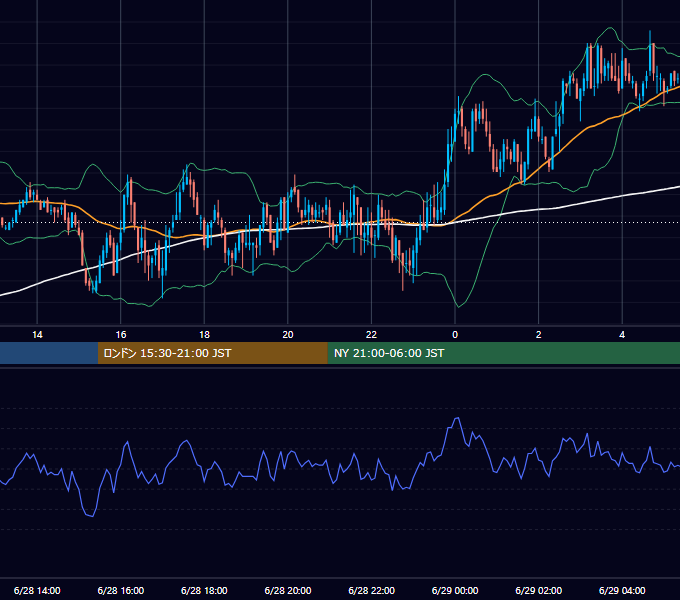
Task: Select the 4 hour axis label
Action: click(x=622, y=335)
